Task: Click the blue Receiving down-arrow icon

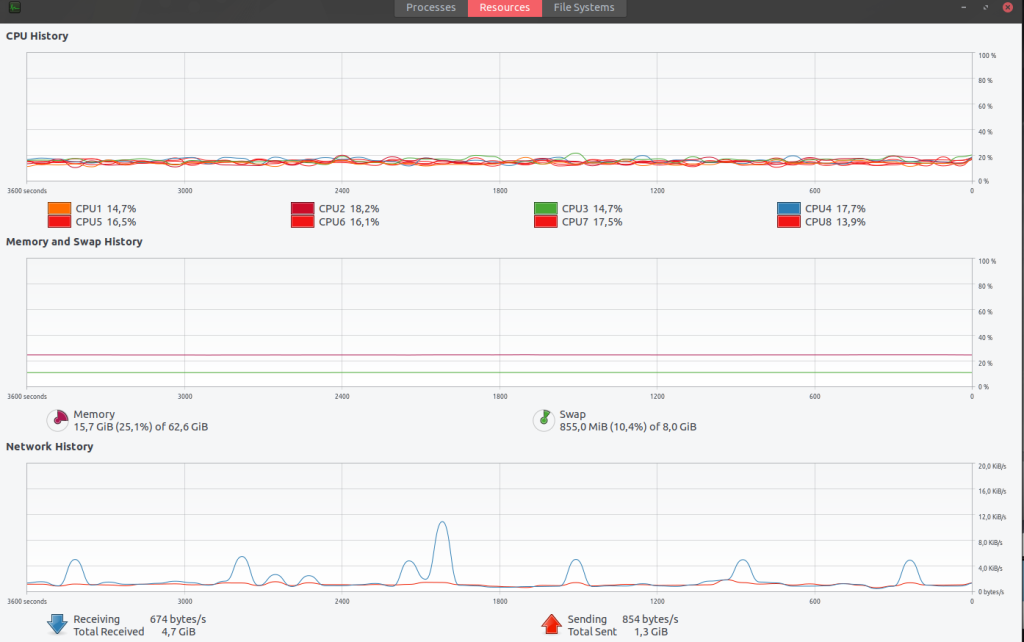Action: pyautogui.click(x=58, y=625)
